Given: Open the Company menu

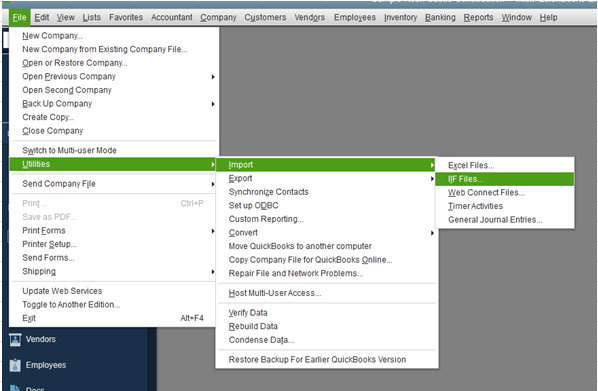Looking at the screenshot, I should [218, 18].
